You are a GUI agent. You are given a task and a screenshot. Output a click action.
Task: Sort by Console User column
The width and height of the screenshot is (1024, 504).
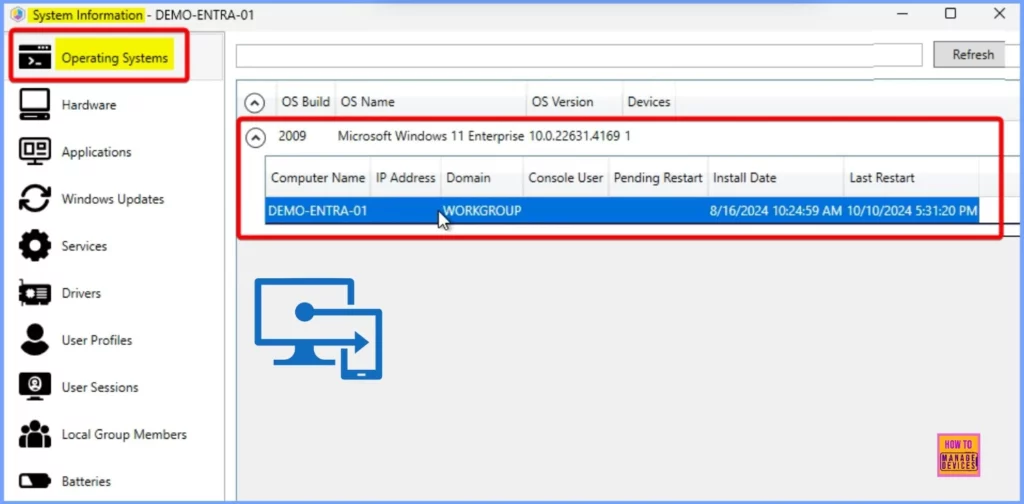(x=566, y=178)
